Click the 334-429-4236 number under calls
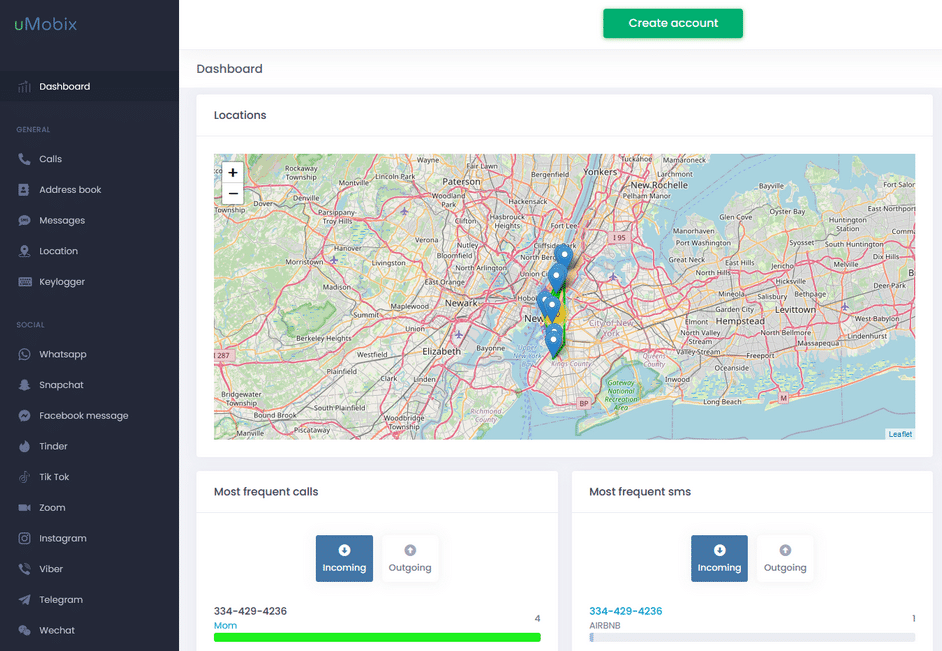 click(x=250, y=611)
